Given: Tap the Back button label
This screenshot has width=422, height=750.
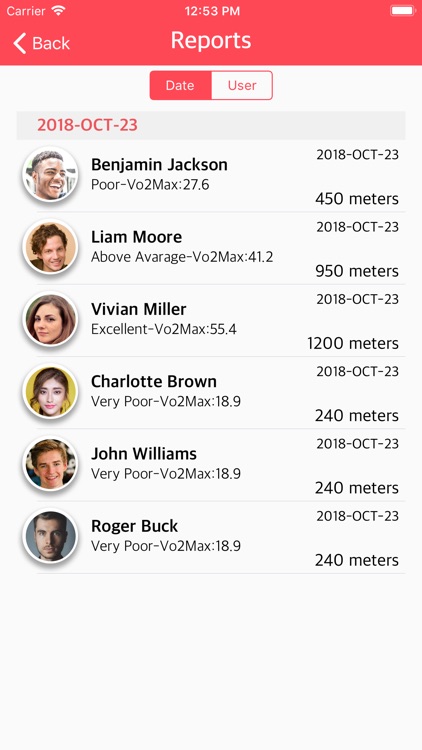Looking at the screenshot, I should pyautogui.click(x=51, y=44).
